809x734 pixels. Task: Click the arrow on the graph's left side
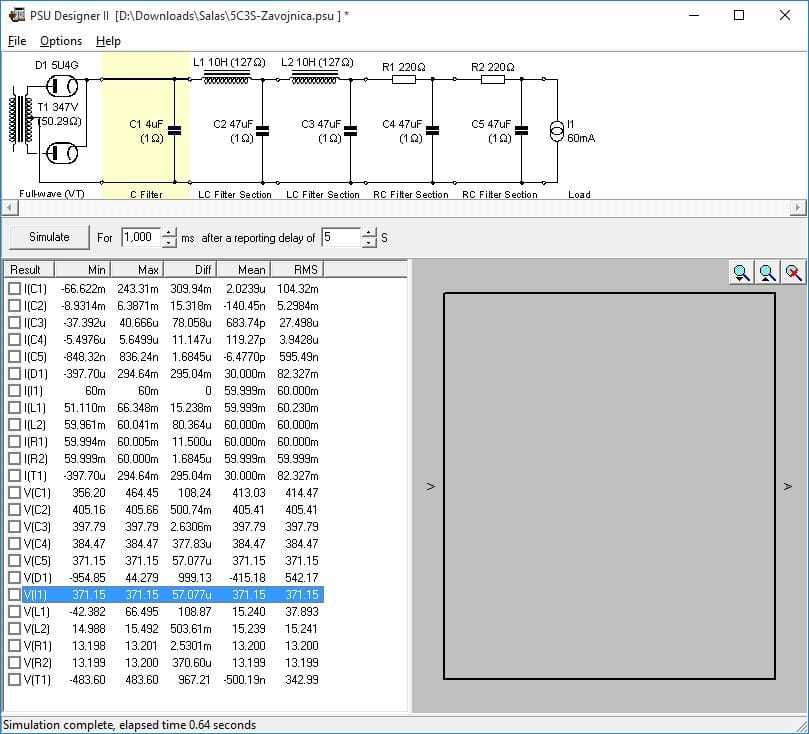click(430, 486)
